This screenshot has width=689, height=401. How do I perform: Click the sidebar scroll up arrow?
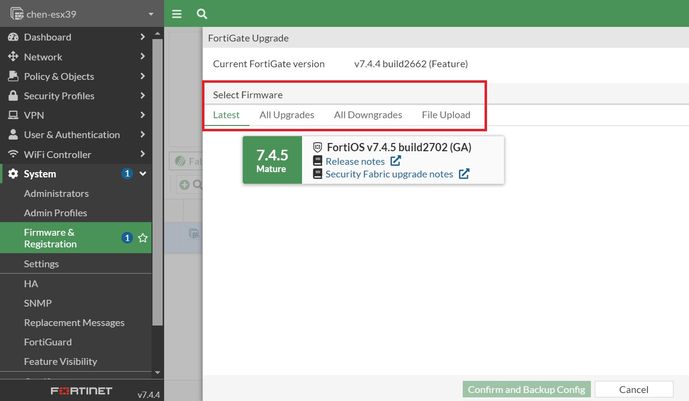[157, 34]
